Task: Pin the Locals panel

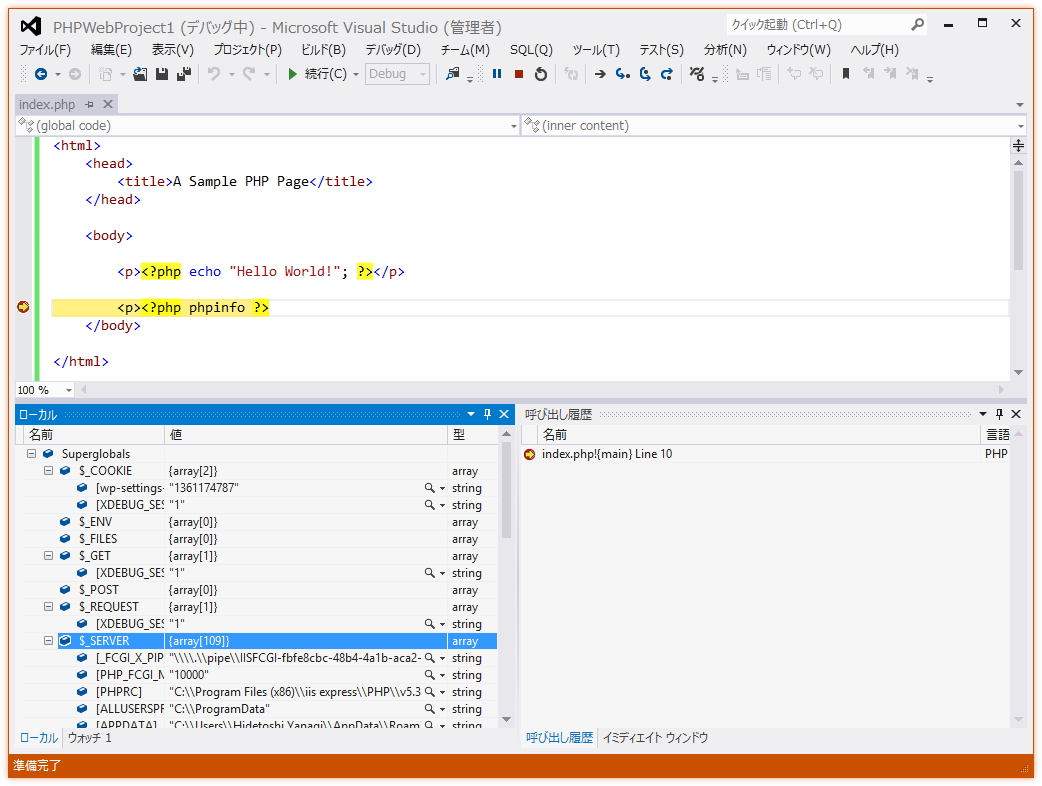Action: click(x=487, y=414)
